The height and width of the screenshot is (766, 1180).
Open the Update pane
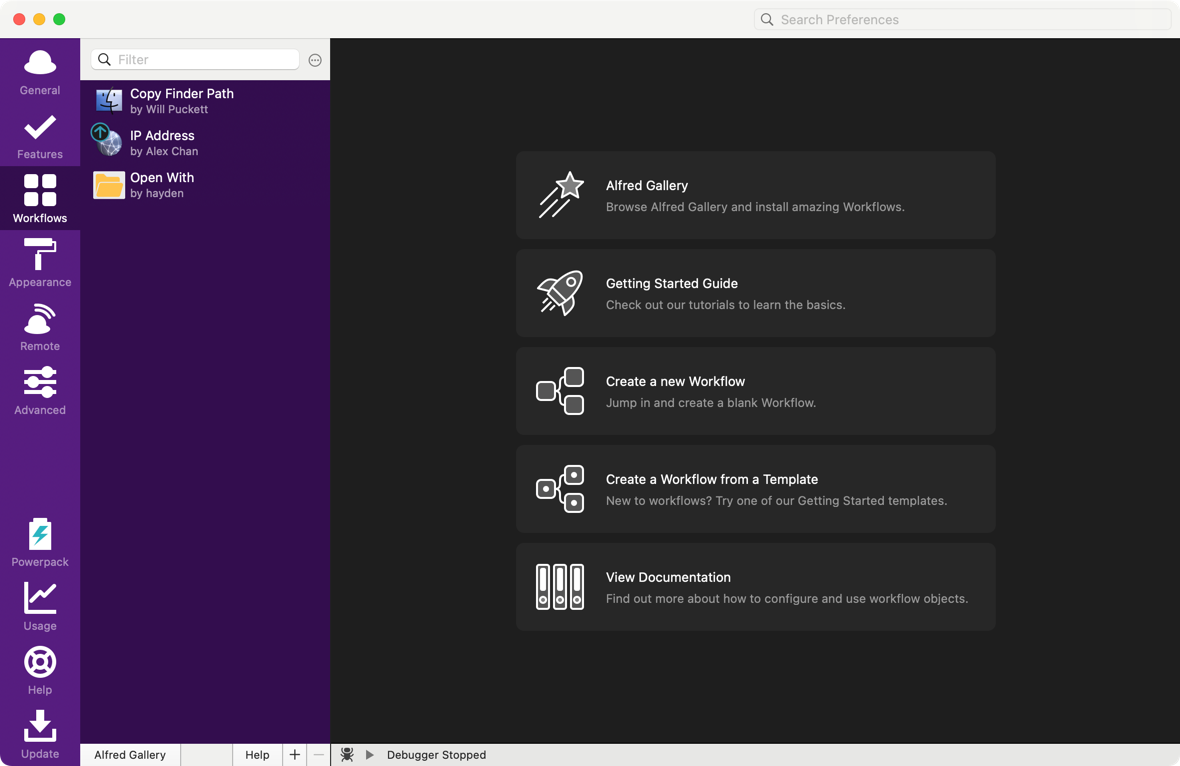40,735
